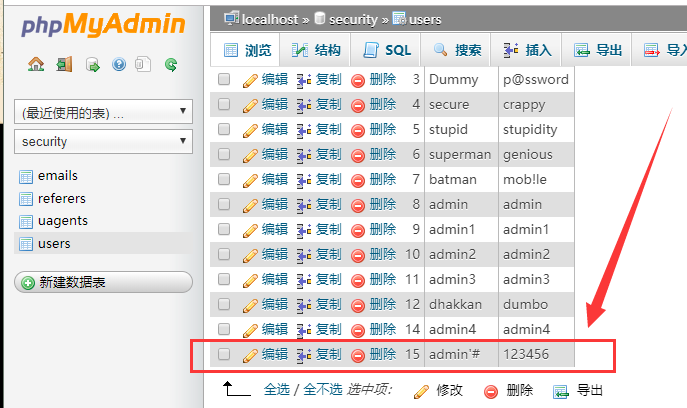Tick the checkbox for row 15 admin'#

click(224, 354)
